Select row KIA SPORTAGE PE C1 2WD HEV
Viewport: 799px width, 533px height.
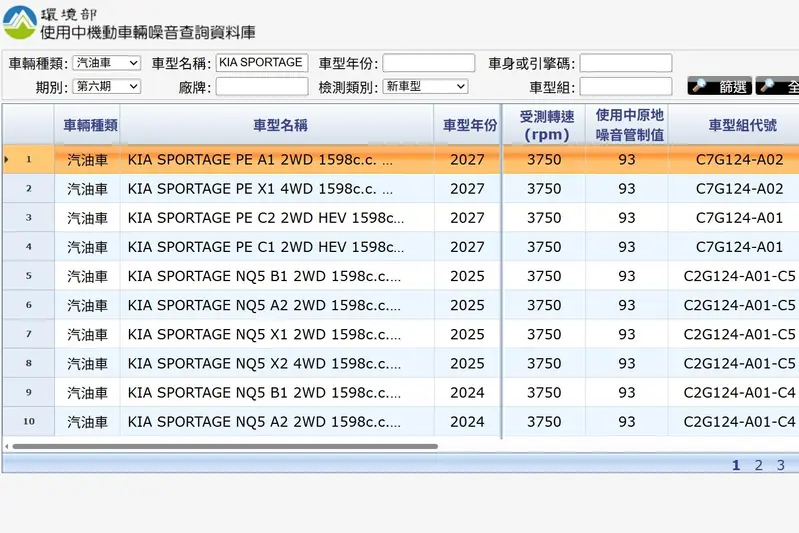pos(401,247)
